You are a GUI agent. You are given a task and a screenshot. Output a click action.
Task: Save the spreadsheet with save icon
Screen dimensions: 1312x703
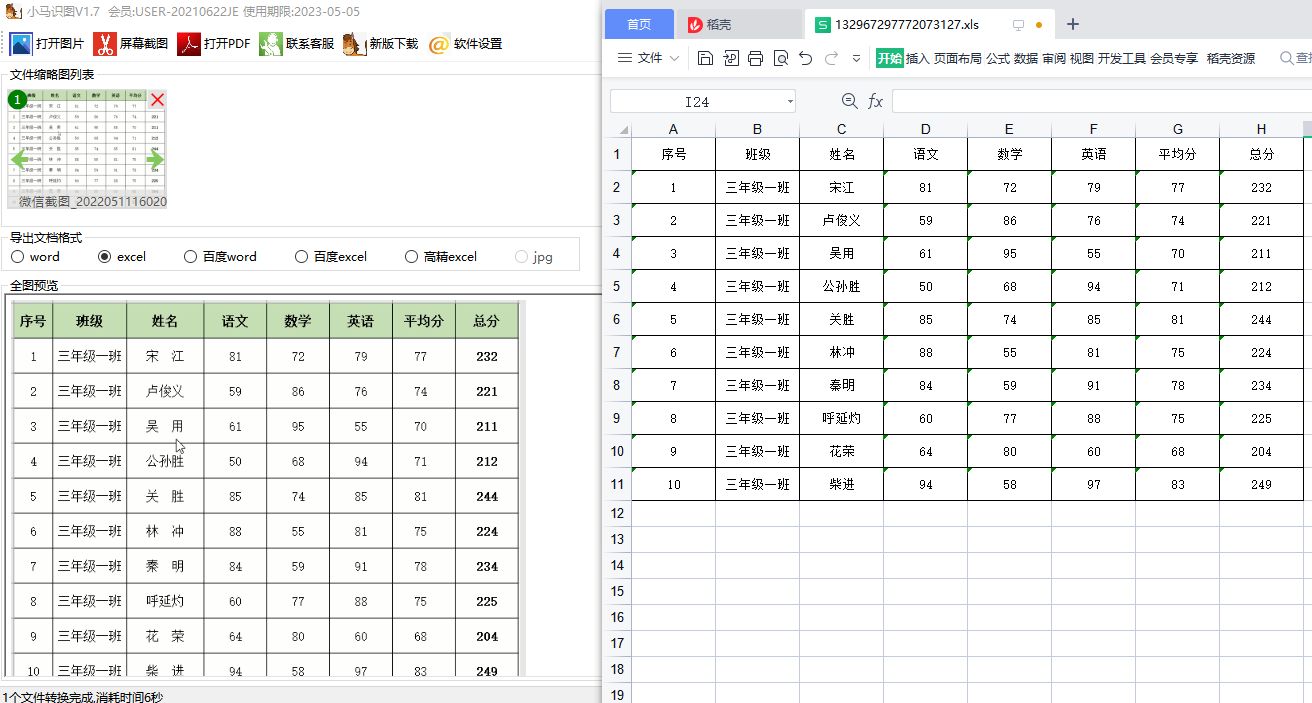705,58
